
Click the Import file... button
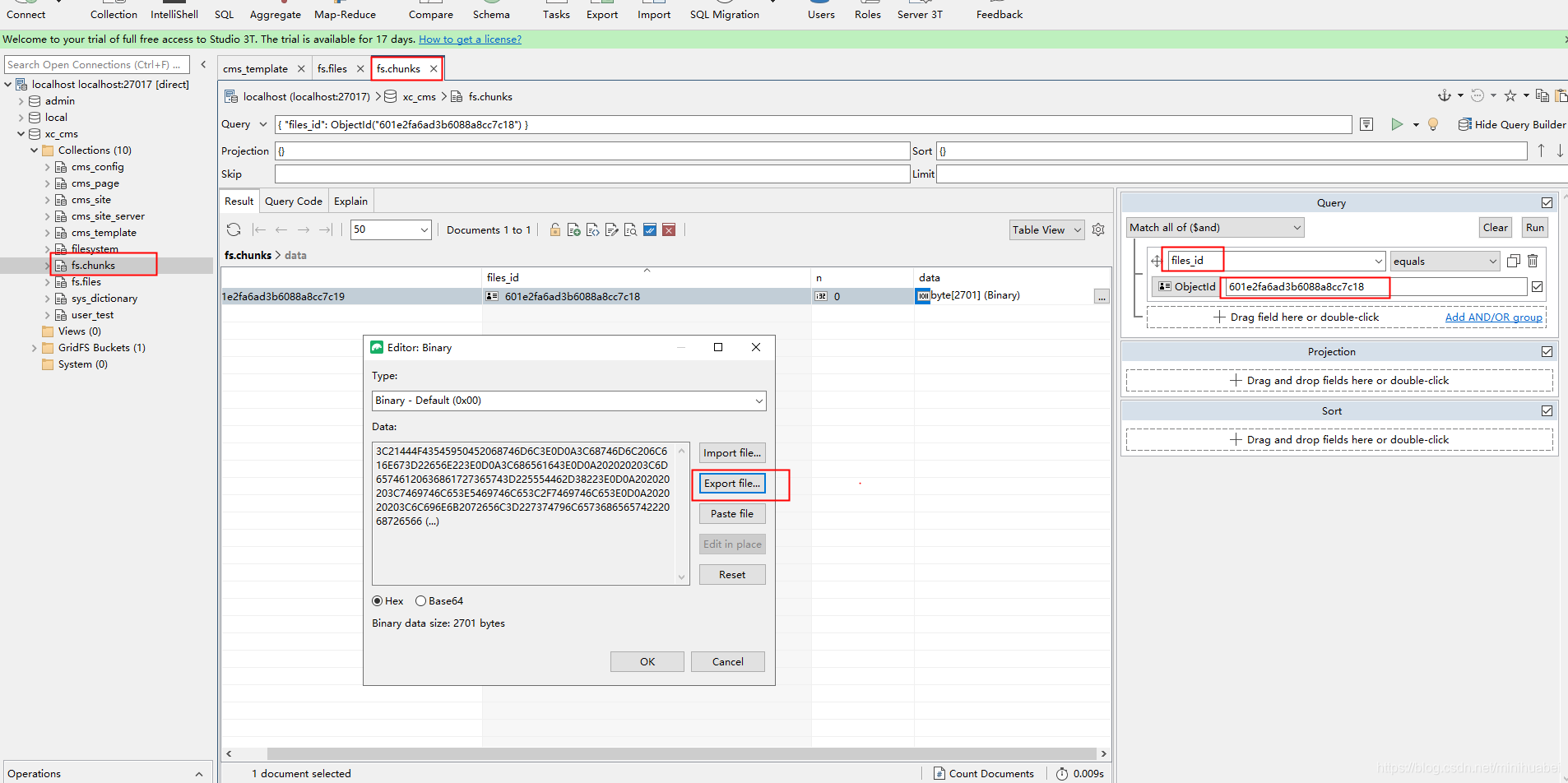pyautogui.click(x=732, y=452)
